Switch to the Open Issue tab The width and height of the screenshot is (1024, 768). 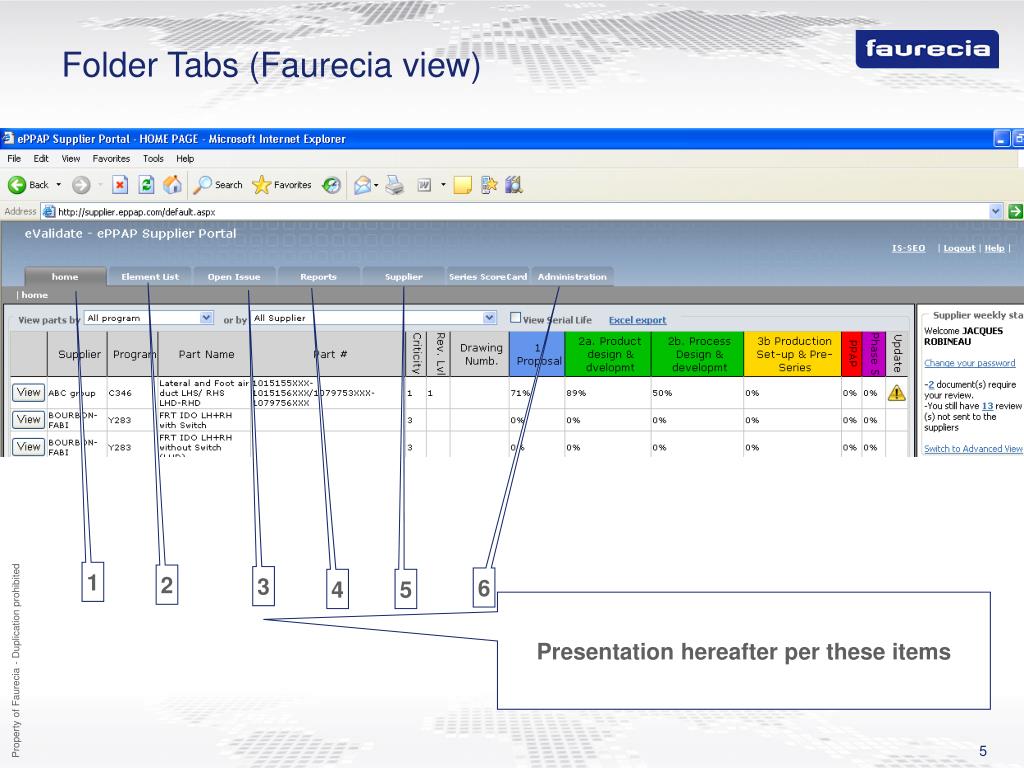click(234, 276)
